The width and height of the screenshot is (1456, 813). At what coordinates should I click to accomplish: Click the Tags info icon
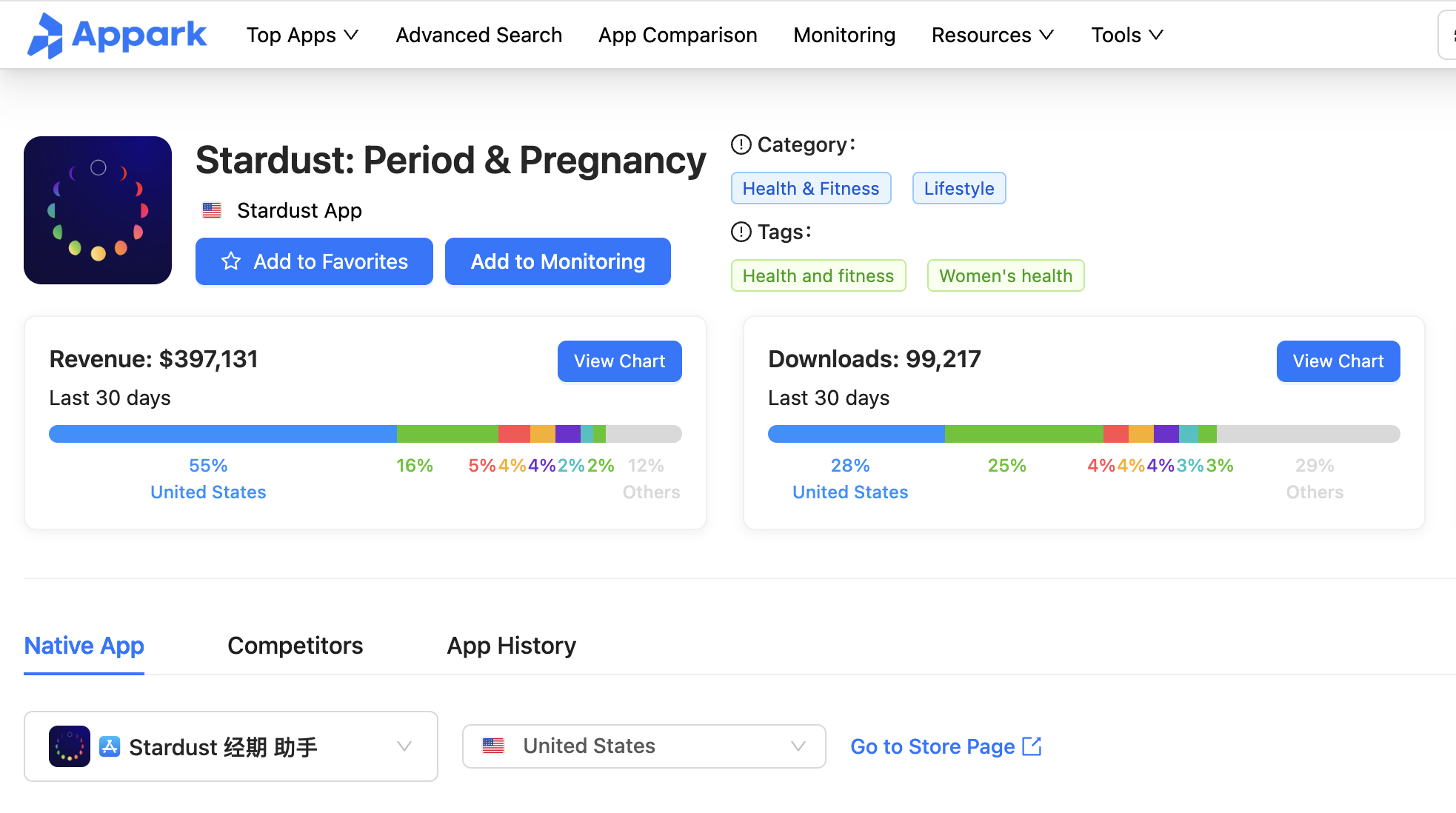coord(741,232)
